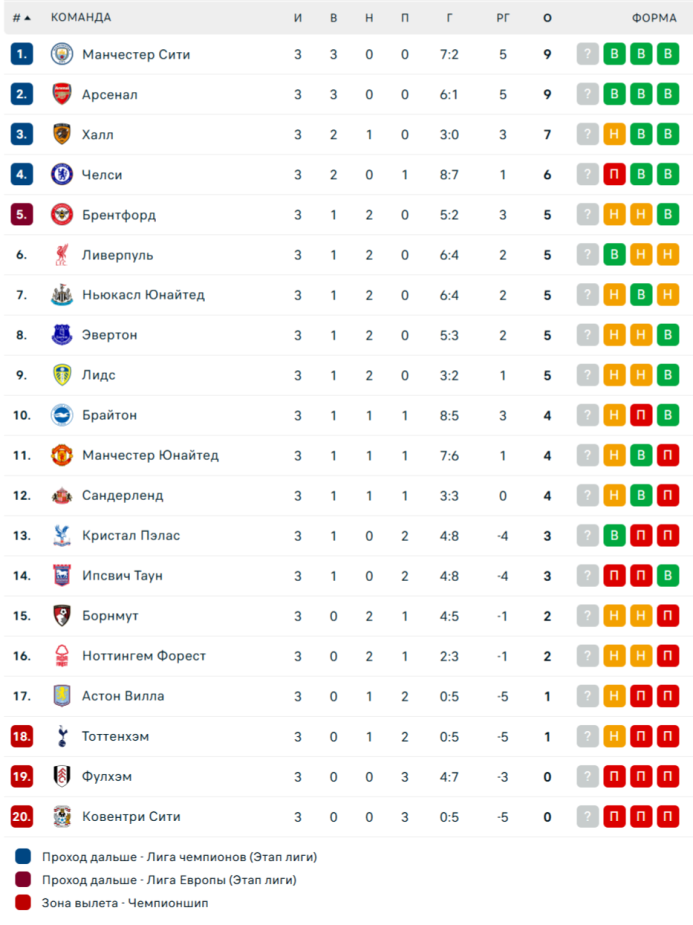
Task: Click the Tottenham crest icon
Action: pyautogui.click(x=61, y=736)
